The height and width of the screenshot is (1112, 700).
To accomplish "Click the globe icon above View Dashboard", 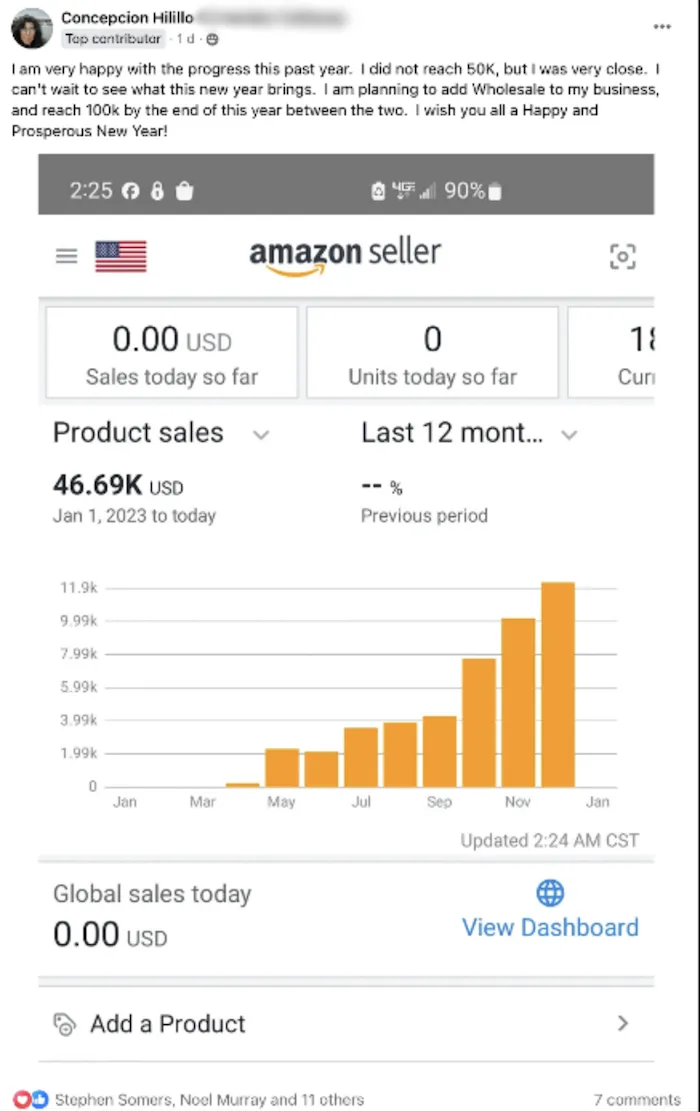I will coord(550,892).
